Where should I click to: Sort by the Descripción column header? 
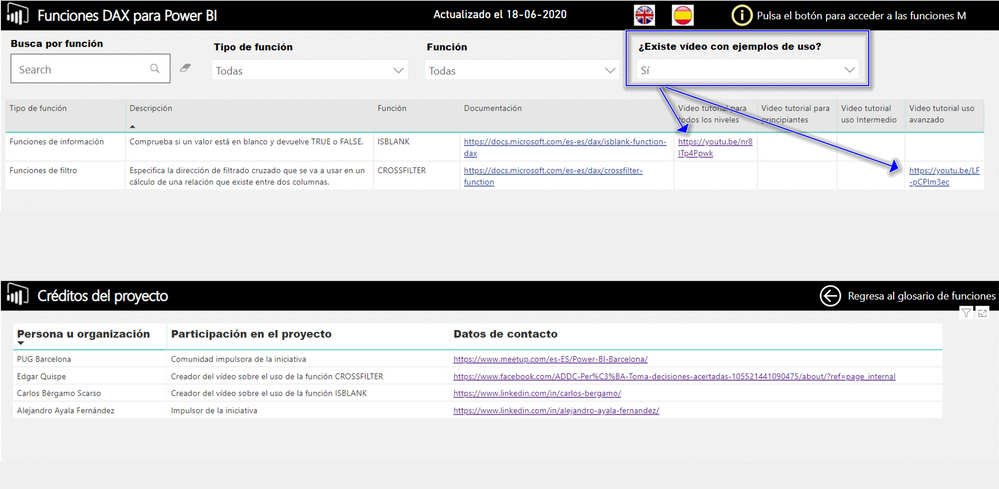[x=150, y=108]
